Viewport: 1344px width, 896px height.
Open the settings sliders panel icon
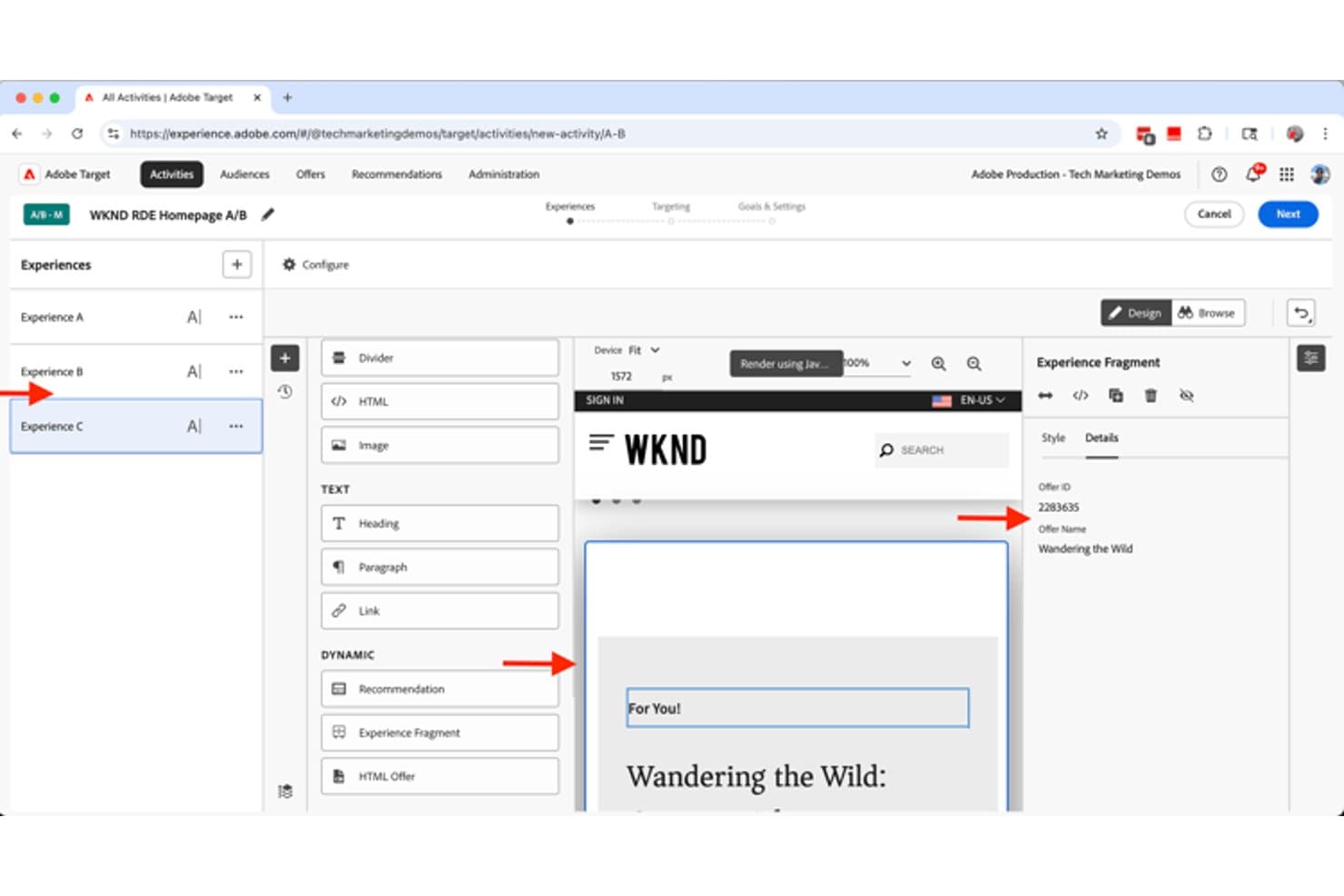click(1311, 358)
